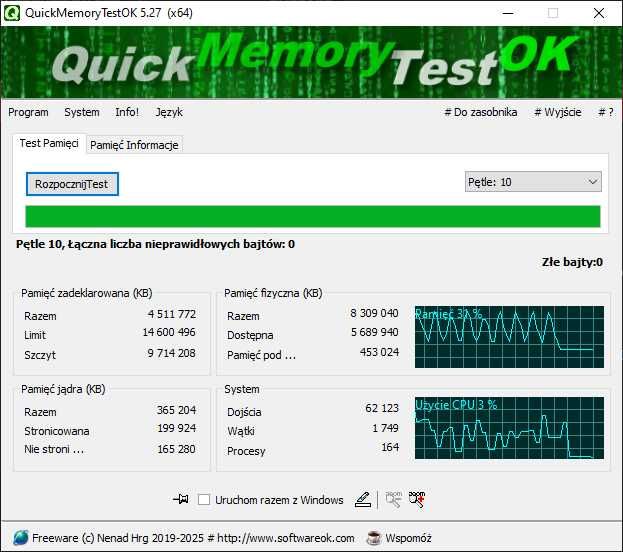This screenshot has height=552, width=623.
Task: Click the Wspomóż donate link
Action: tap(408, 538)
